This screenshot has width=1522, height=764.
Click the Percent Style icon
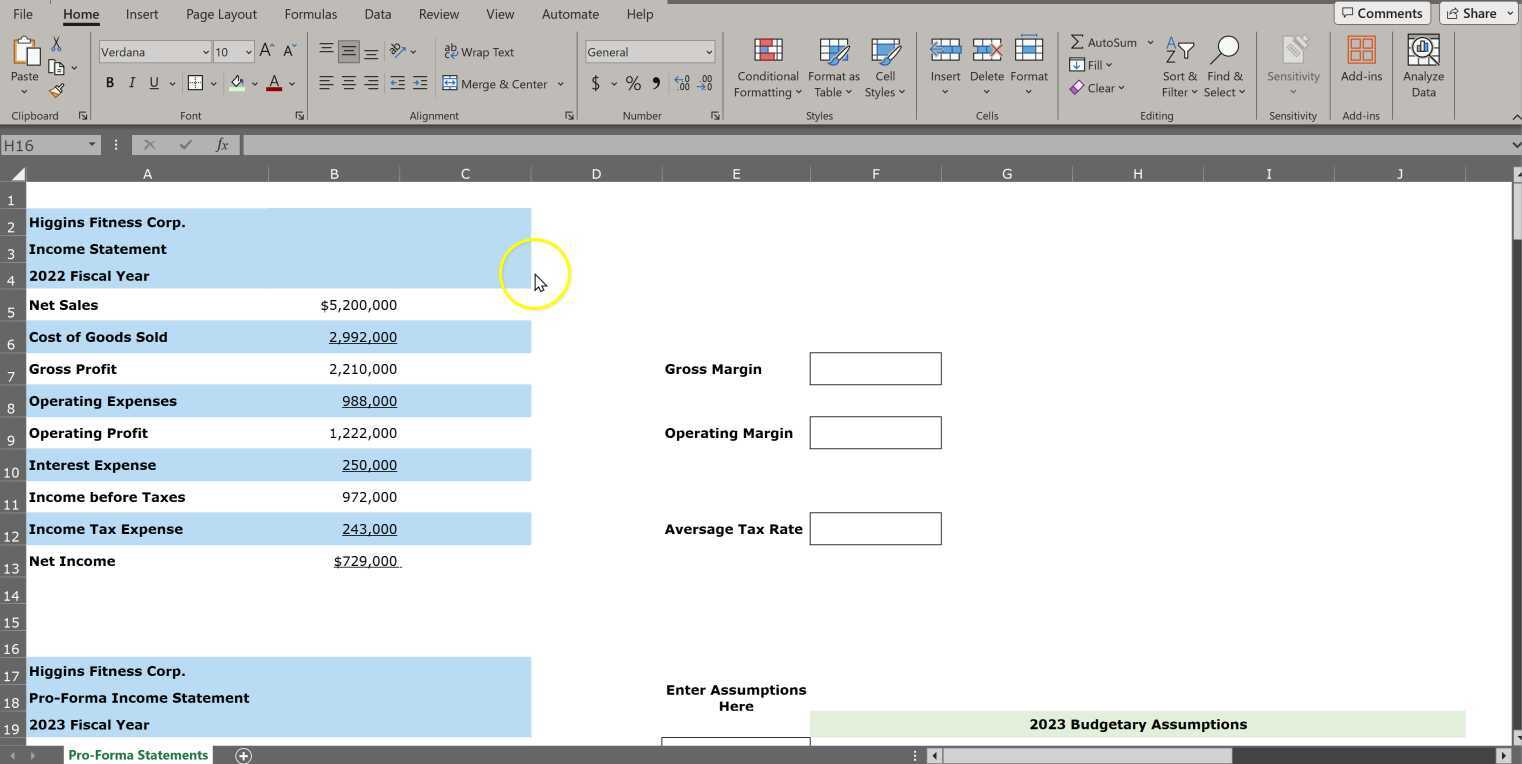click(633, 84)
